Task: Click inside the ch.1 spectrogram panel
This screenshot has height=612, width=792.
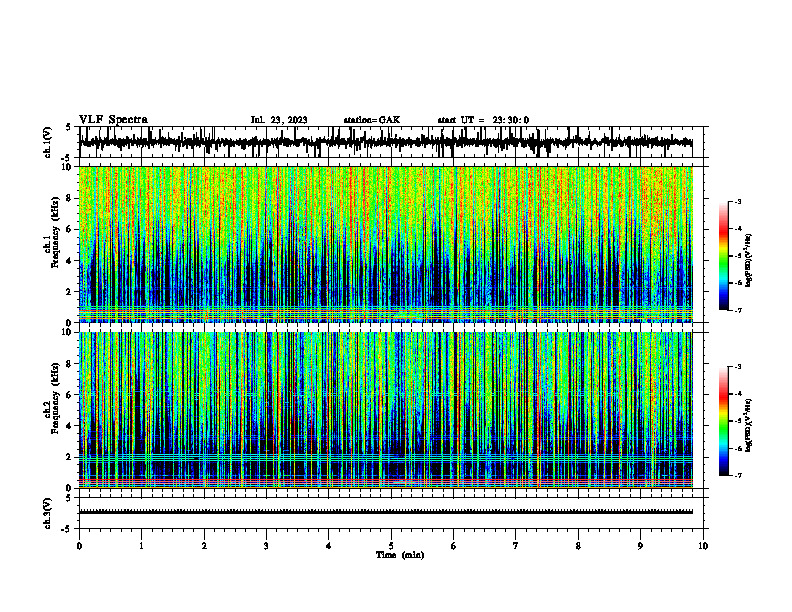Action: [x=386, y=244]
